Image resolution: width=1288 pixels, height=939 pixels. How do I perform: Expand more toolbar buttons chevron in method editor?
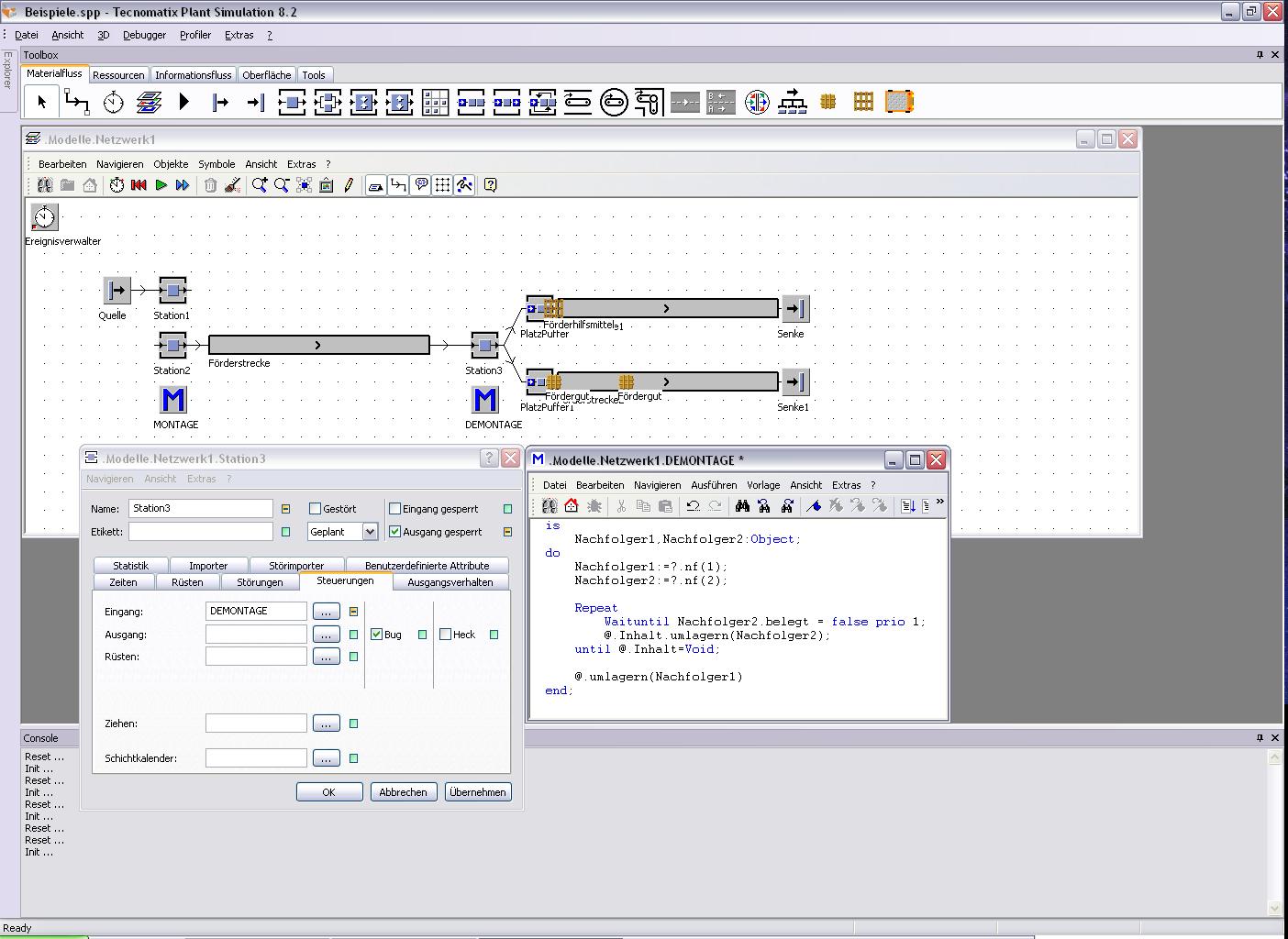[x=939, y=502]
